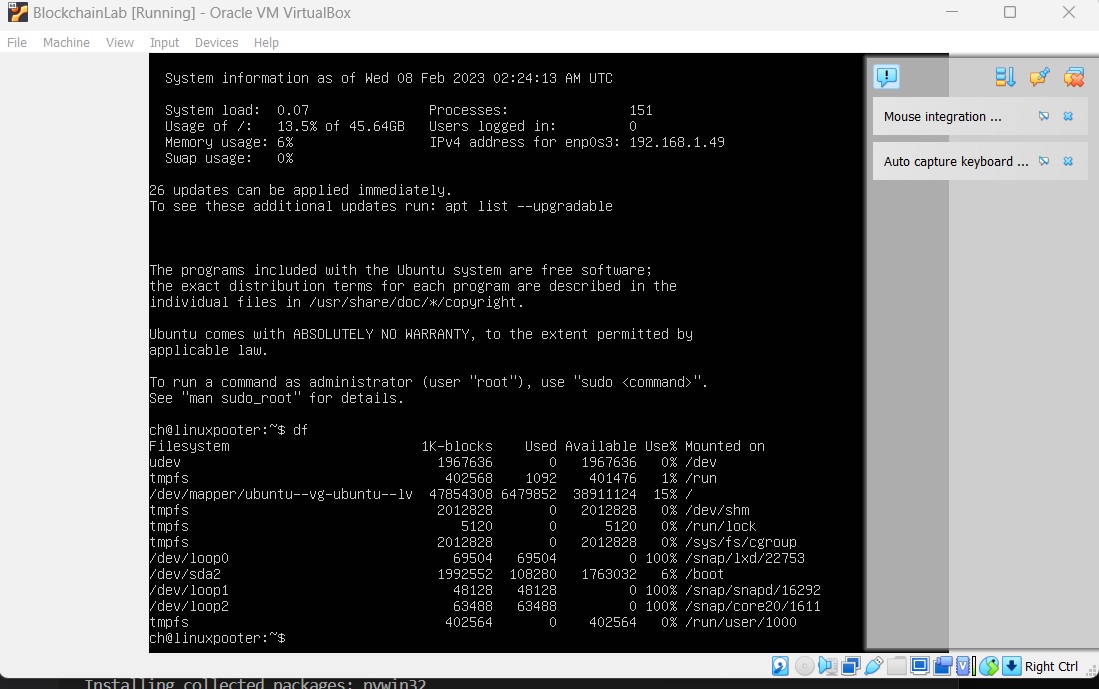Image resolution: width=1099 pixels, height=689 pixels.
Task: Open the Devices menu
Action: 217,43
